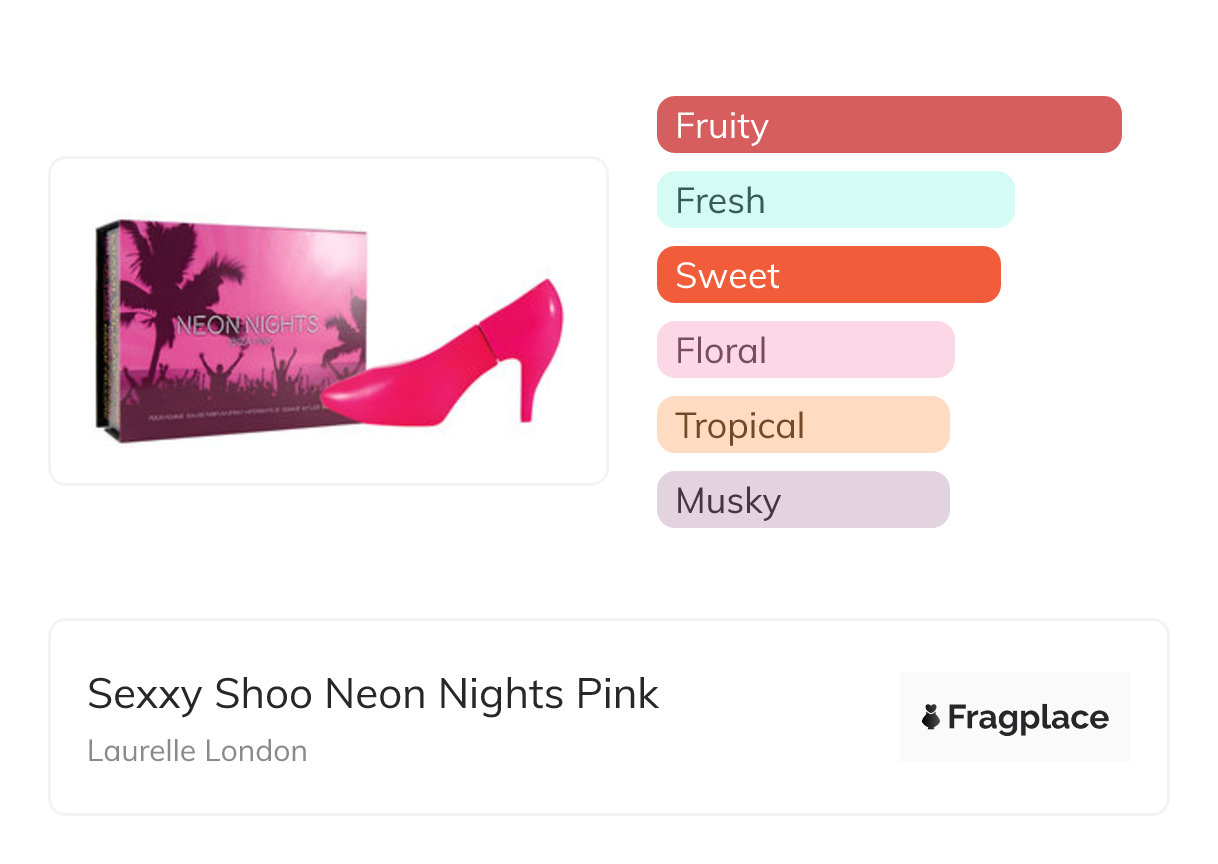Image resolution: width=1218 pixels, height=864 pixels.
Task: Click the Sweet accord bar
Action: click(x=828, y=275)
